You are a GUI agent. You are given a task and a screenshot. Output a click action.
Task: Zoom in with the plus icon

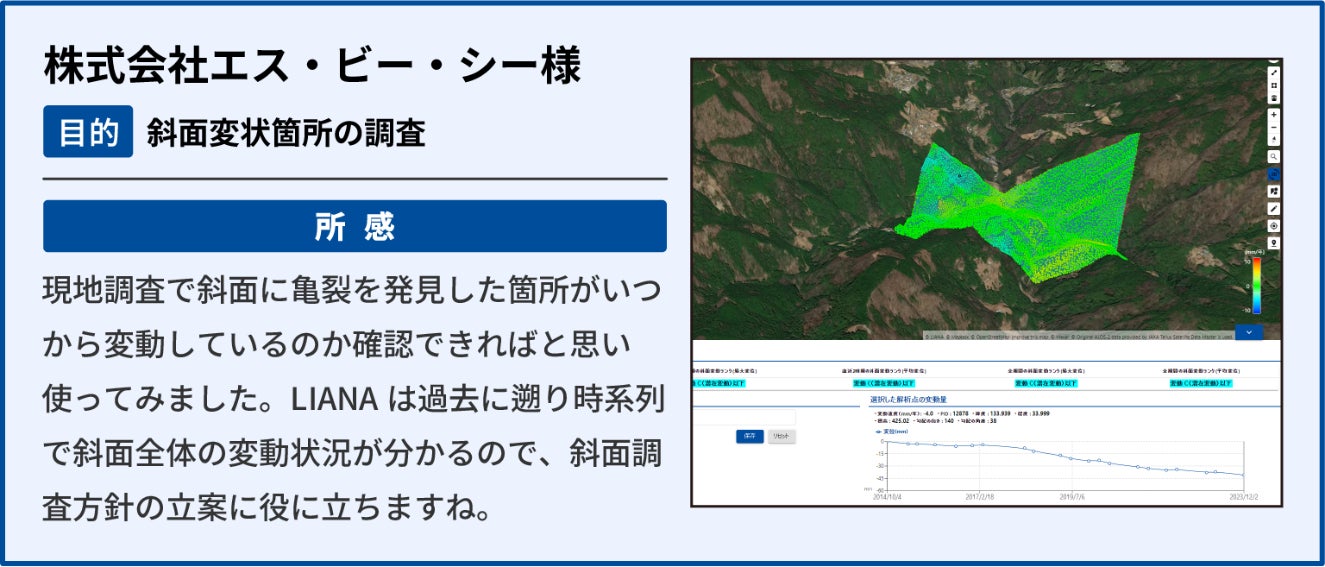[1274, 114]
